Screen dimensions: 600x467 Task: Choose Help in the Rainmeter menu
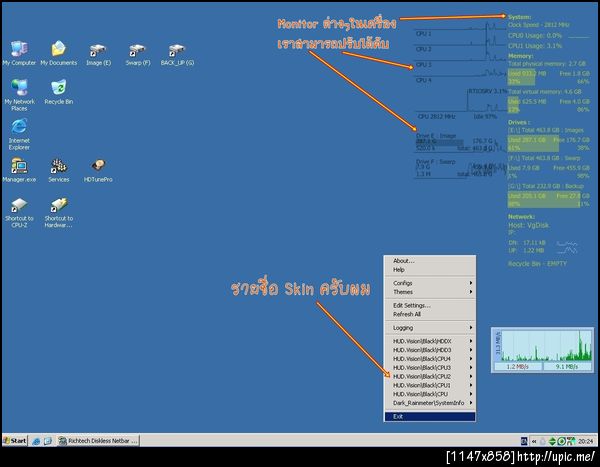430,270
